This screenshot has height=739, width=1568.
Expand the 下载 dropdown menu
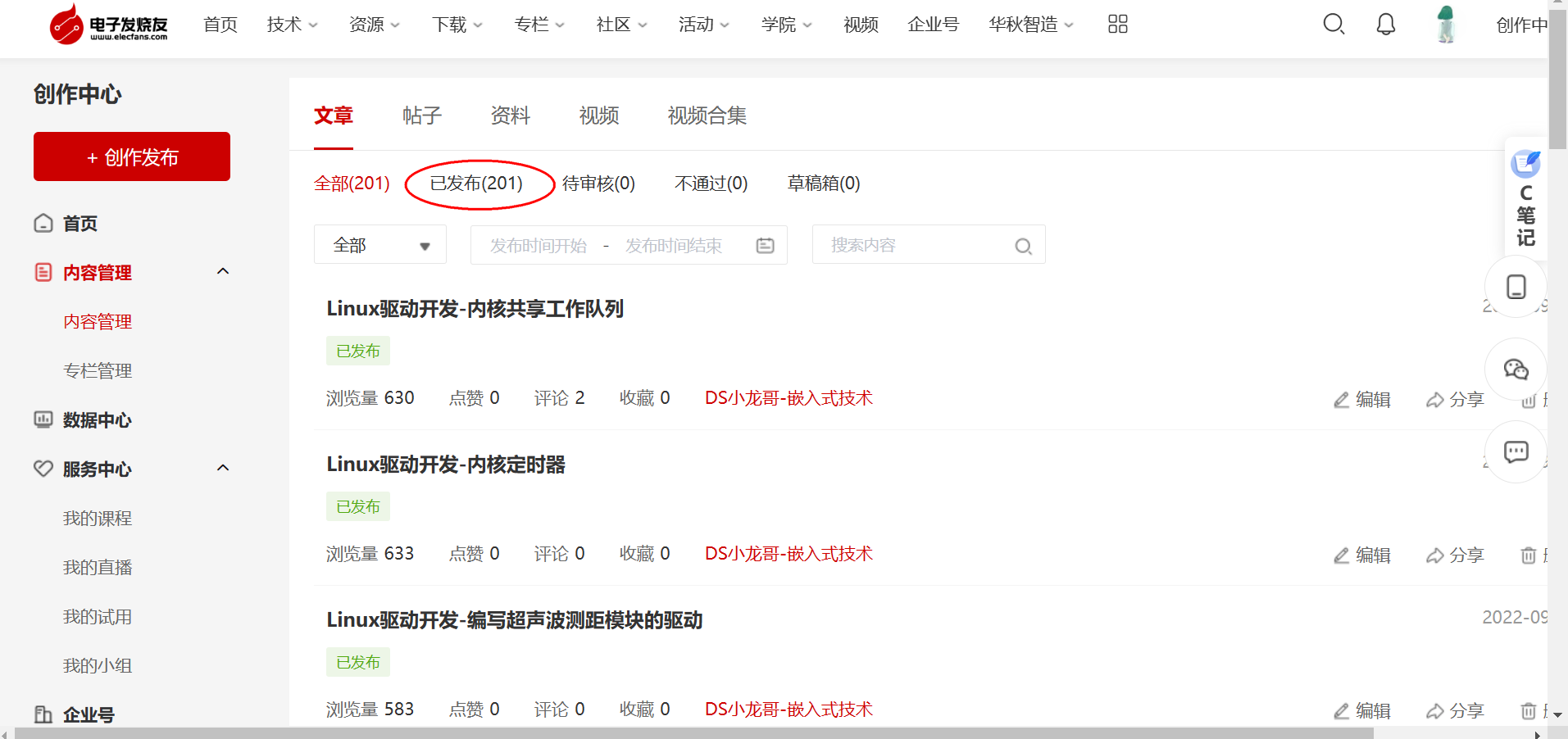[x=457, y=25]
